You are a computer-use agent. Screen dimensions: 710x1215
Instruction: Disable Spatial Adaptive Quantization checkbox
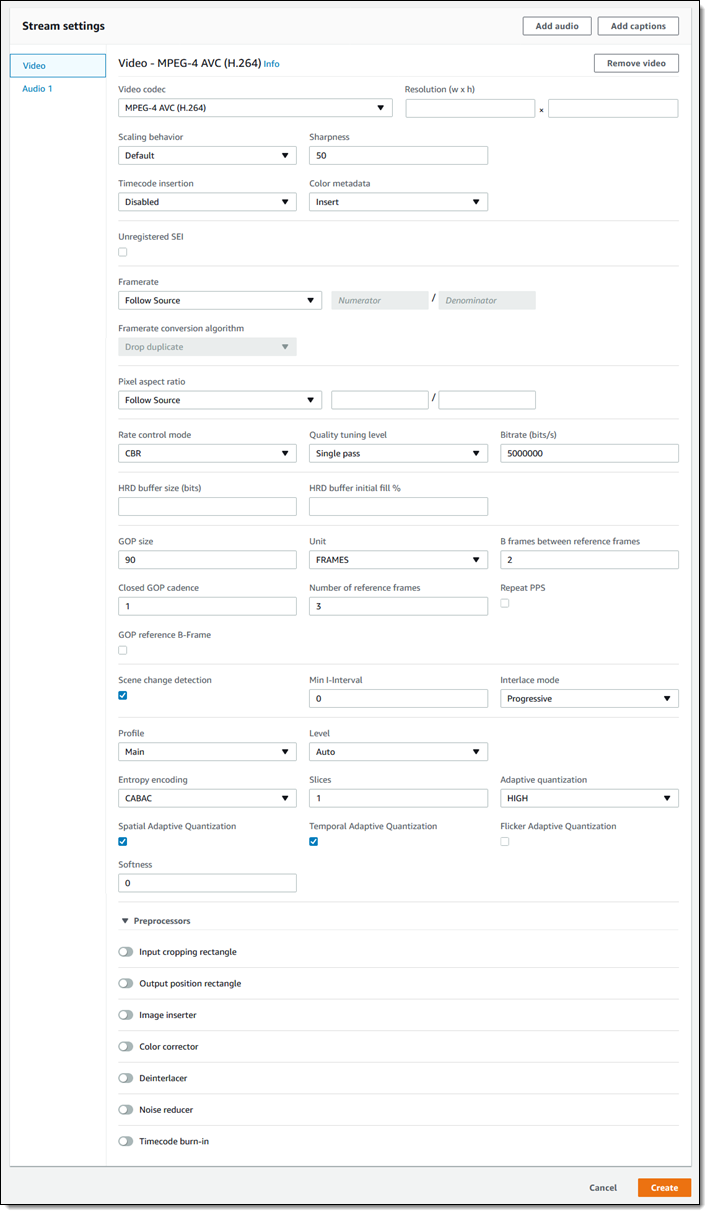(123, 841)
